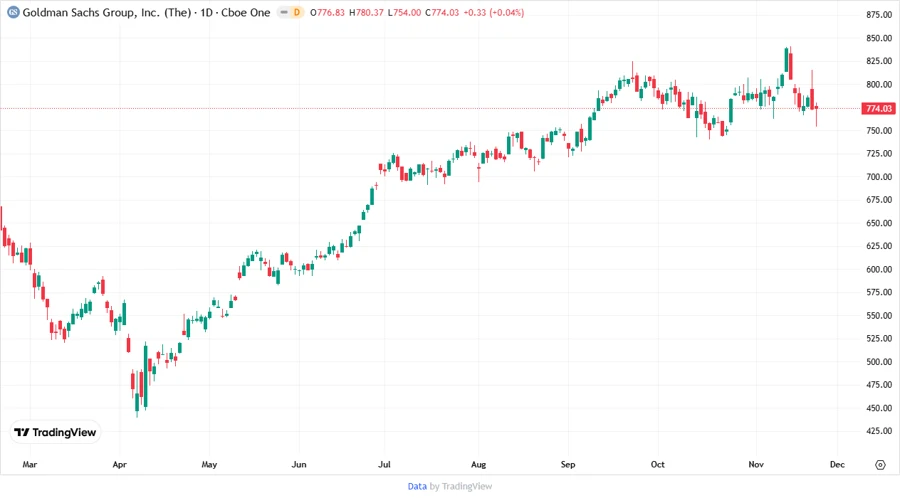
Task: Click the 'May' time axis label
Action: tap(210, 464)
